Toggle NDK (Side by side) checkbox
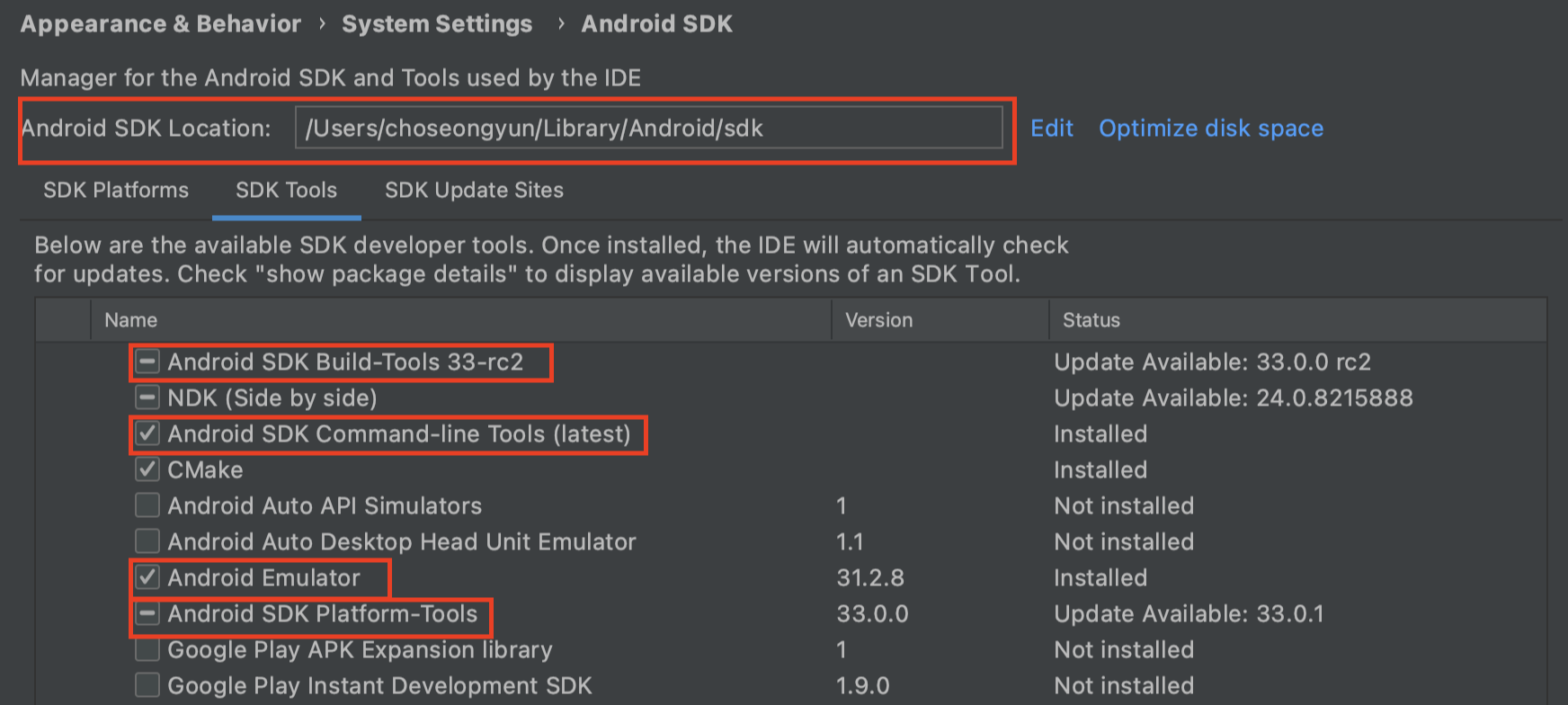This screenshot has width=1568, height=705. [x=147, y=397]
